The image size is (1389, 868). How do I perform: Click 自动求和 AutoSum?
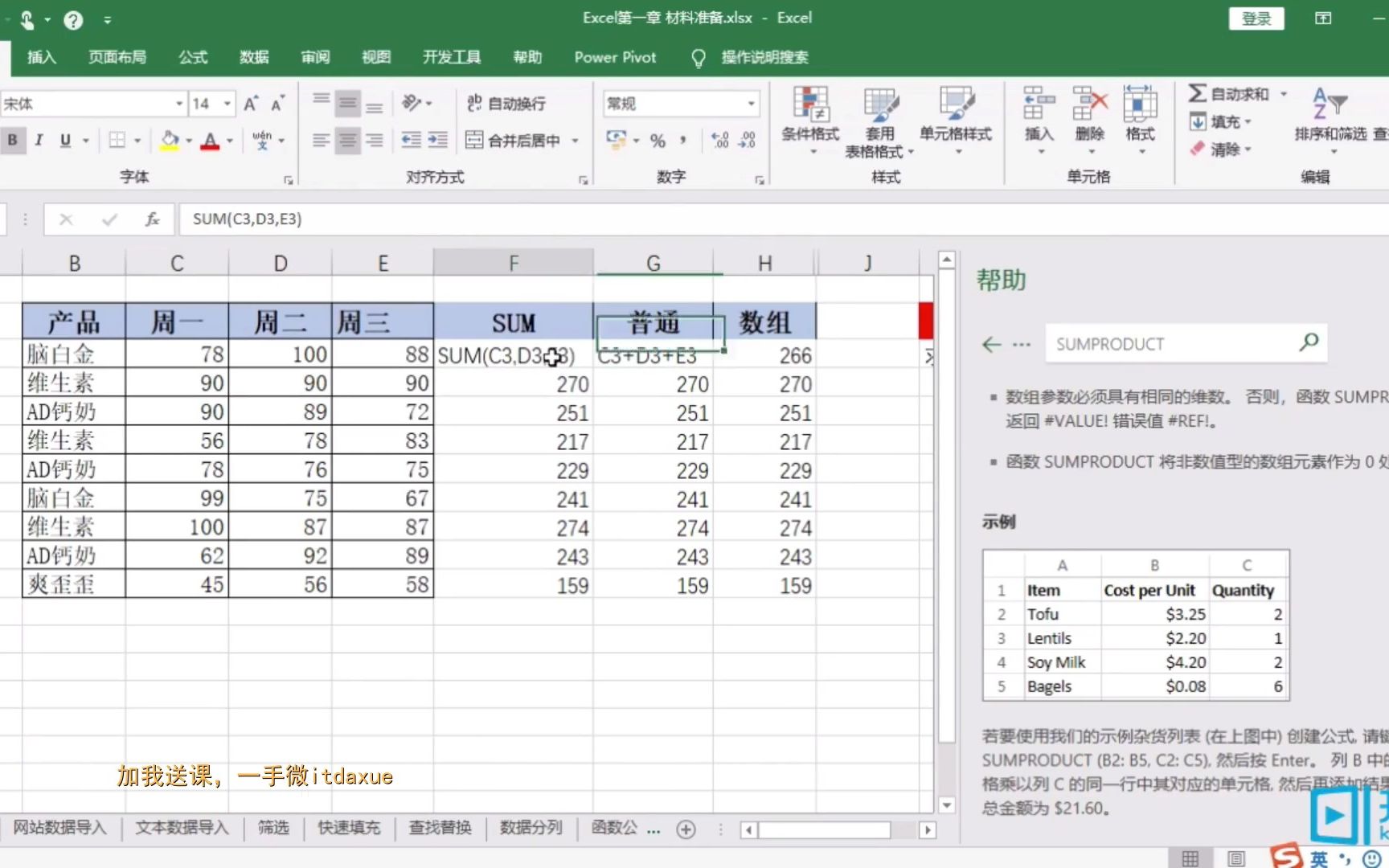(x=1230, y=94)
